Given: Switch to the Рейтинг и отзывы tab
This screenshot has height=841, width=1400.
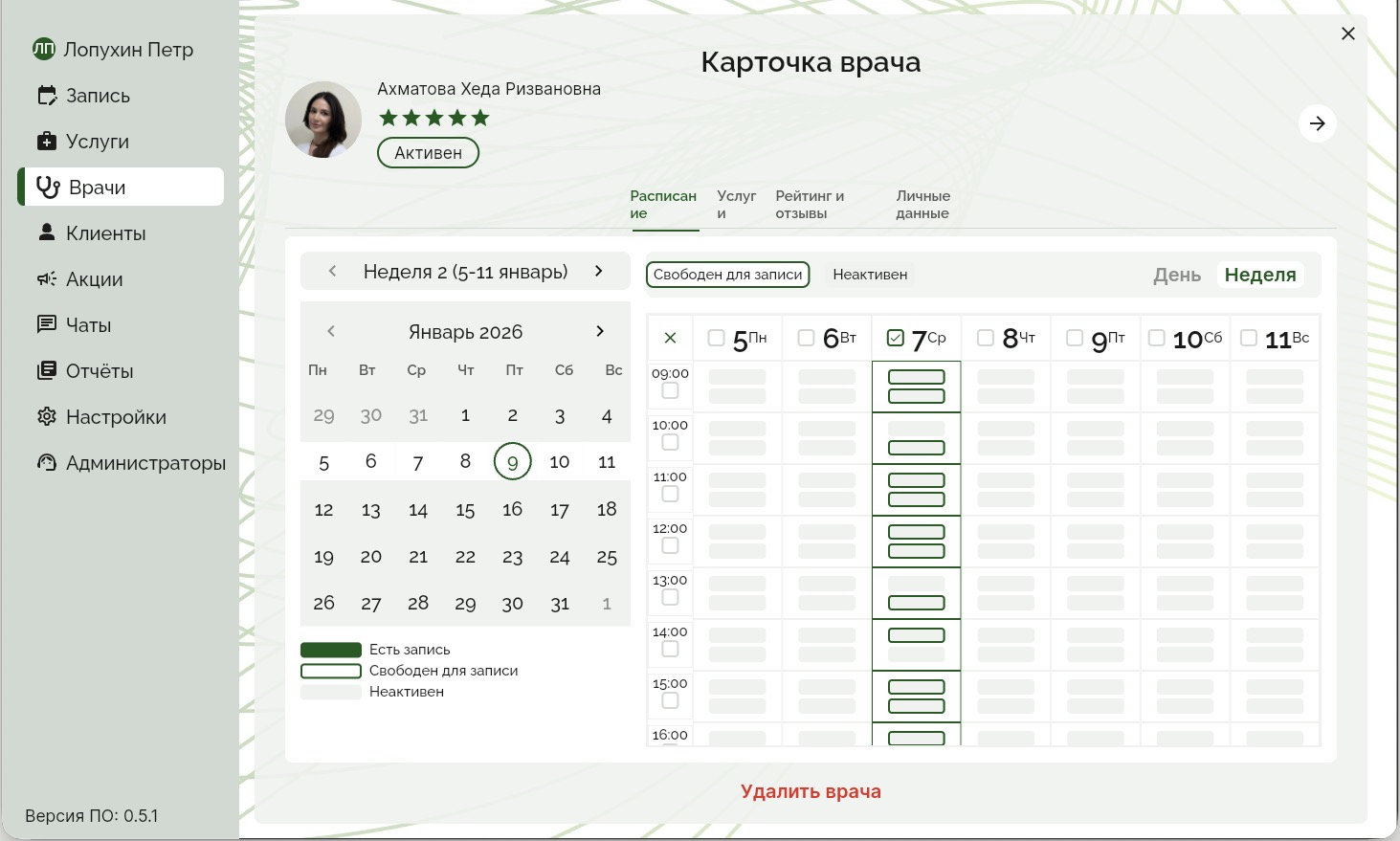Looking at the screenshot, I should click(x=809, y=204).
